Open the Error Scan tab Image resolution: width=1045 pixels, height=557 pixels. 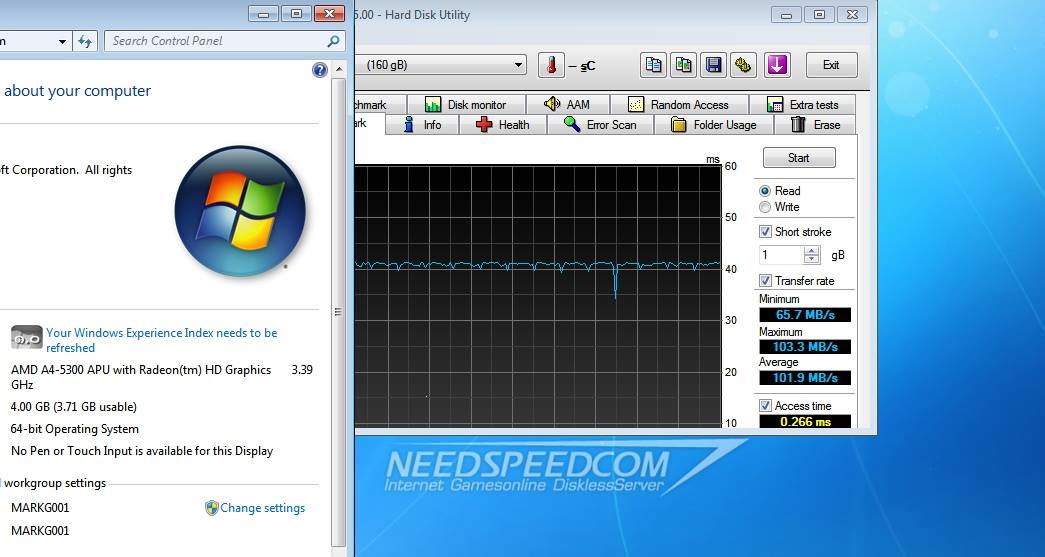pos(600,125)
